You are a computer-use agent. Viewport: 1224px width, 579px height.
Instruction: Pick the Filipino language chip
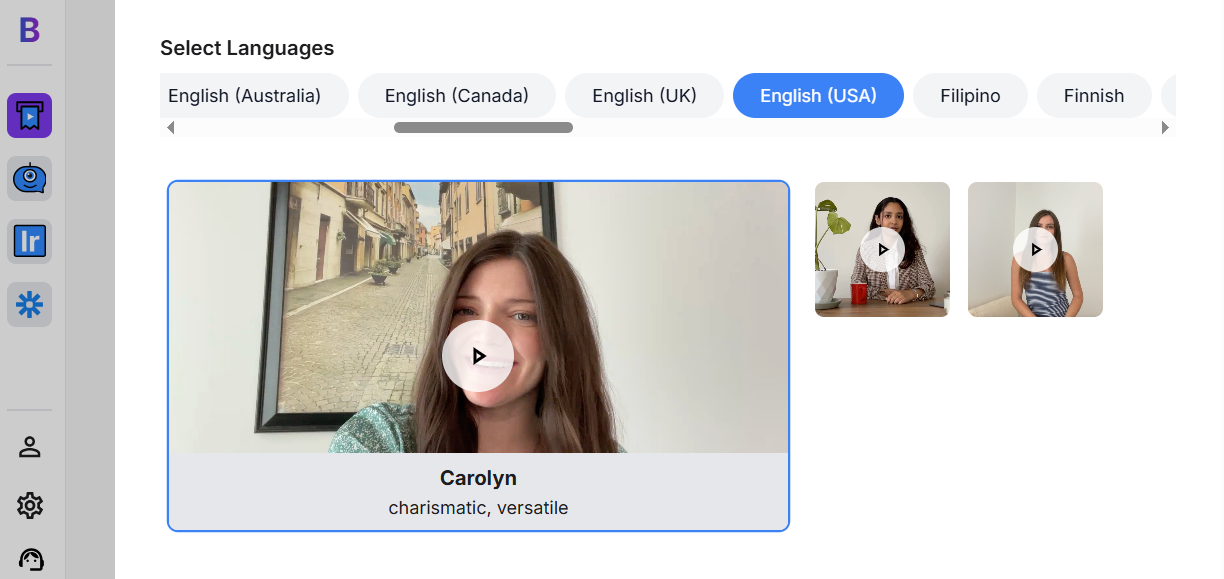pos(970,96)
